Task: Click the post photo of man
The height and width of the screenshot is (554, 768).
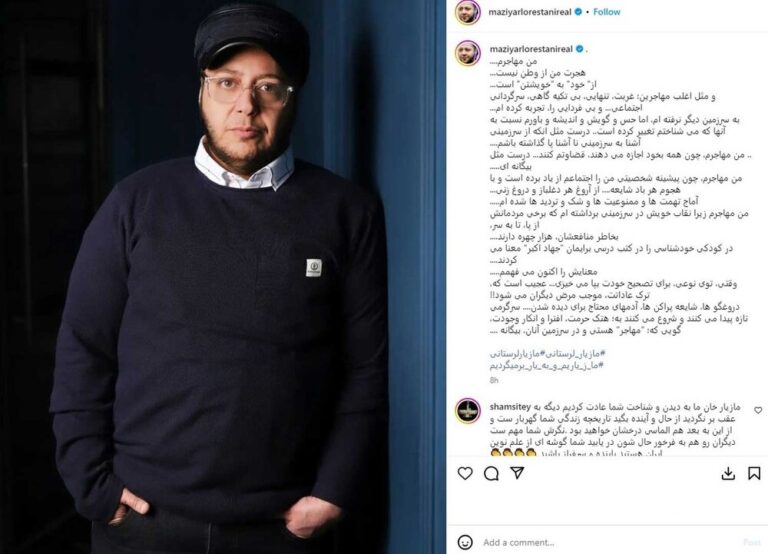Action: coord(223,277)
